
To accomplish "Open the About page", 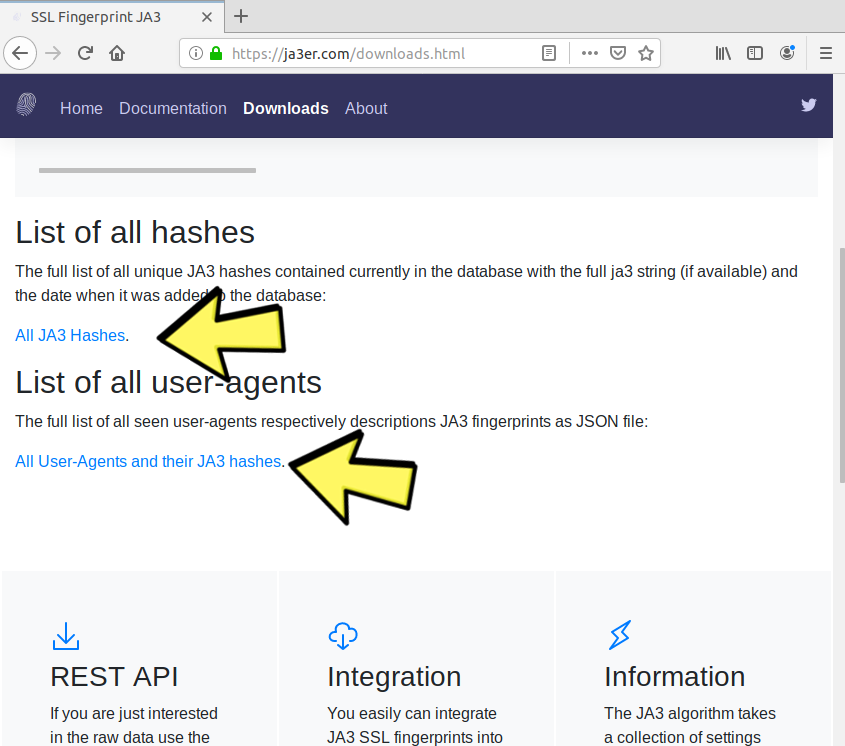I will click(366, 108).
